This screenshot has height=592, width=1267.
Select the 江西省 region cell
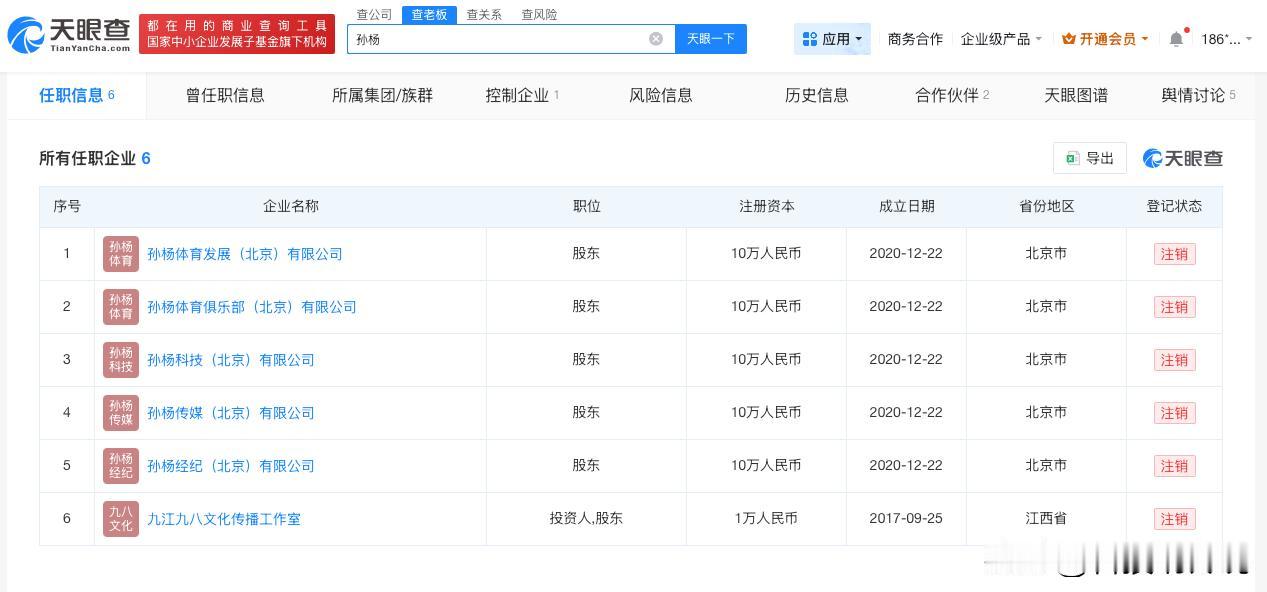(x=1046, y=518)
